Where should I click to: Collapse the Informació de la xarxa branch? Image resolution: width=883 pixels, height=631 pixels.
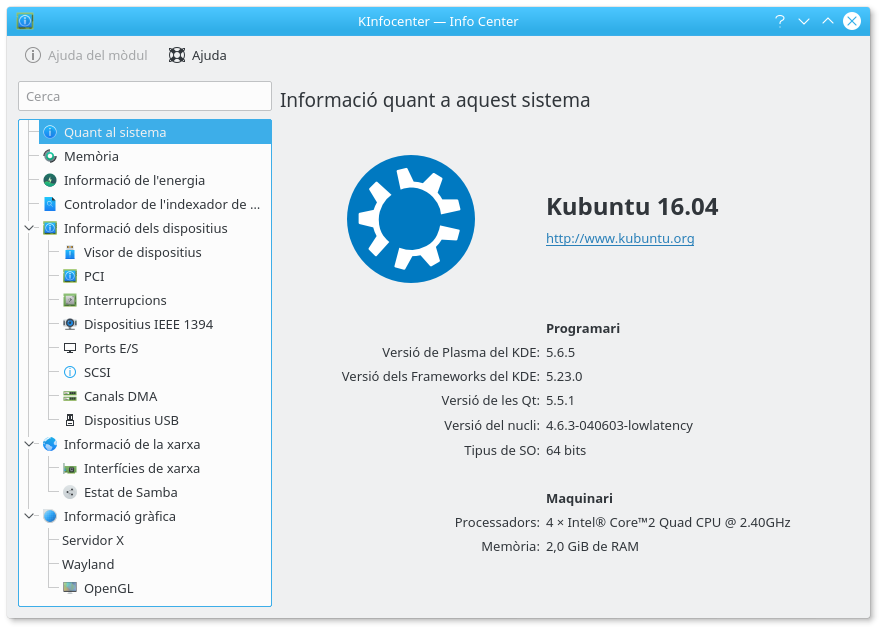pyautogui.click(x=29, y=444)
